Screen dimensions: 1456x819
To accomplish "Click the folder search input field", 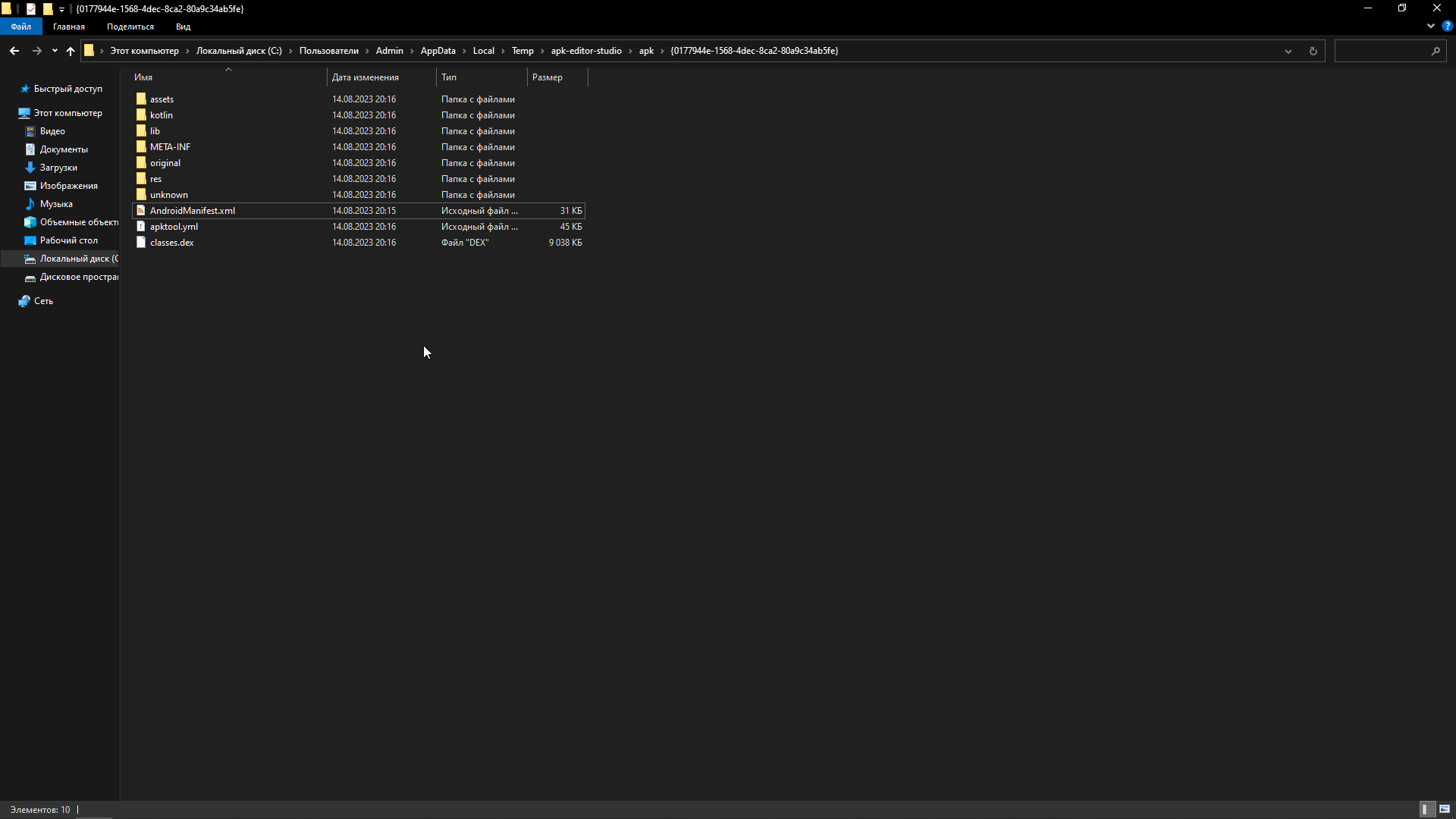I will (x=1382, y=51).
